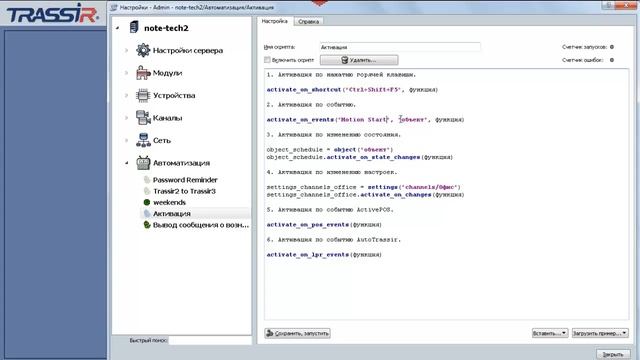The image size is (640, 360).
Task: Select the Модули label in tree
Action: tap(167, 73)
